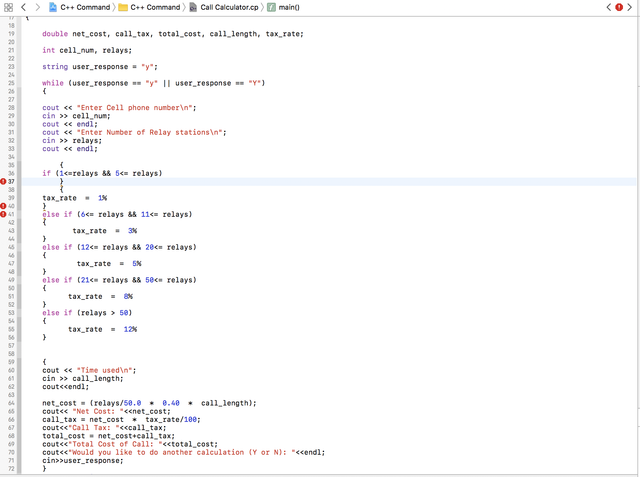640x477 pixels.
Task: Open the related items grid menu
Action: [x=8, y=7]
